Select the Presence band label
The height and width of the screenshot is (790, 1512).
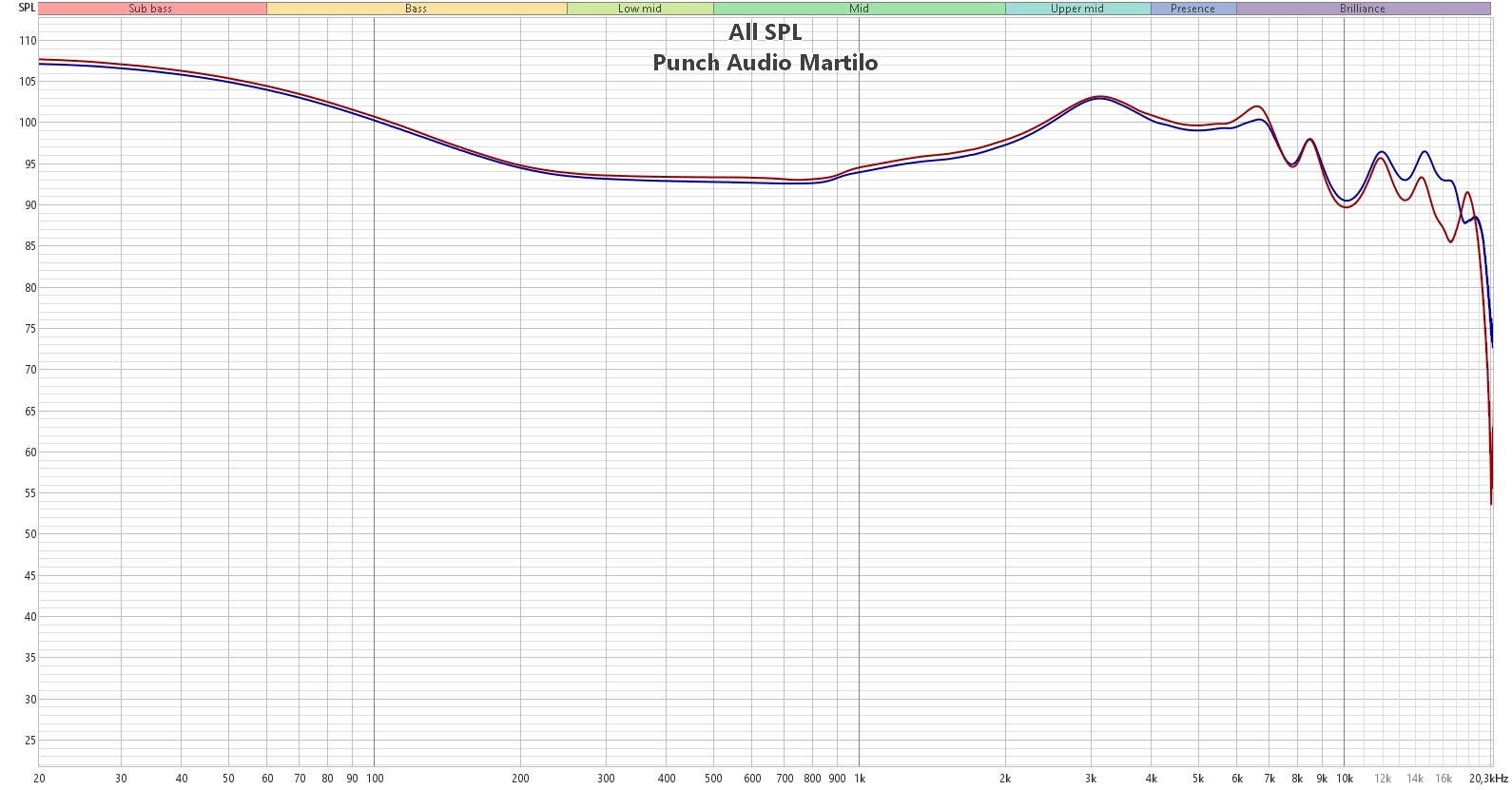(x=1193, y=9)
